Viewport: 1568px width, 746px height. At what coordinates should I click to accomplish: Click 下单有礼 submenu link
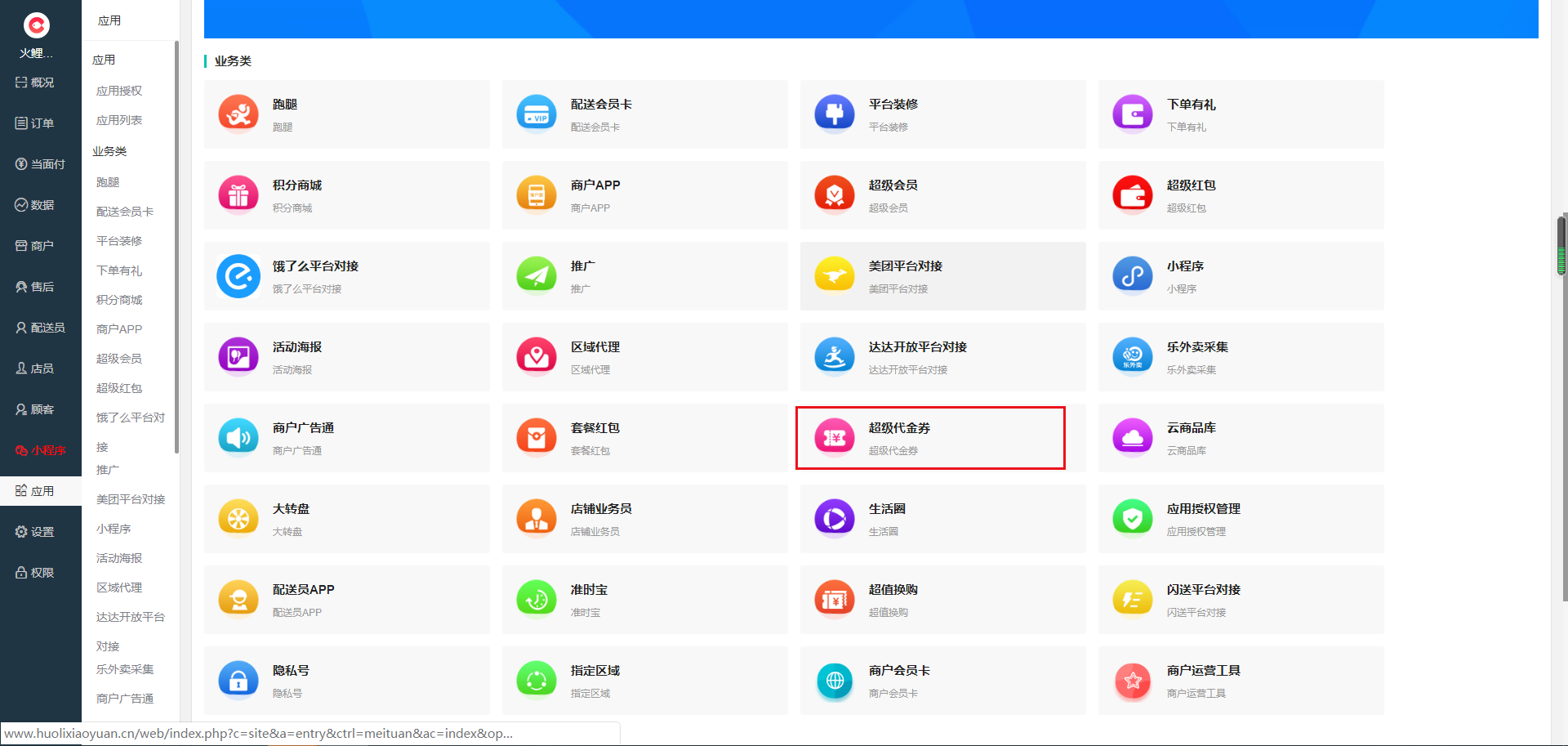[x=119, y=270]
